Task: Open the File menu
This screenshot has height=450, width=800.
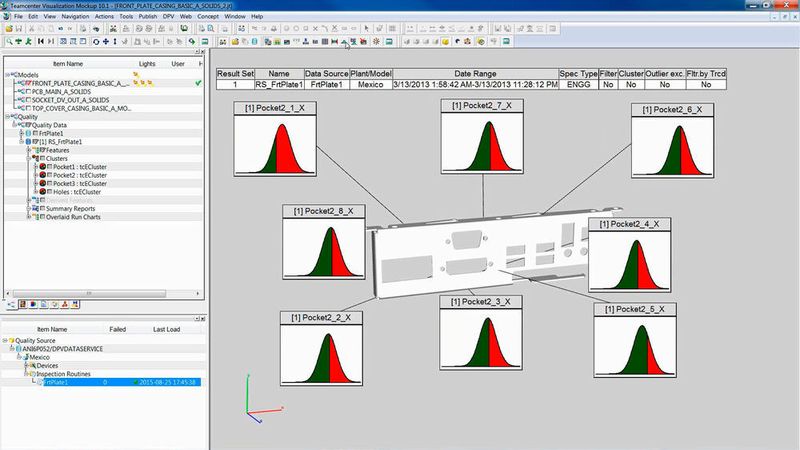Action: click(18, 16)
